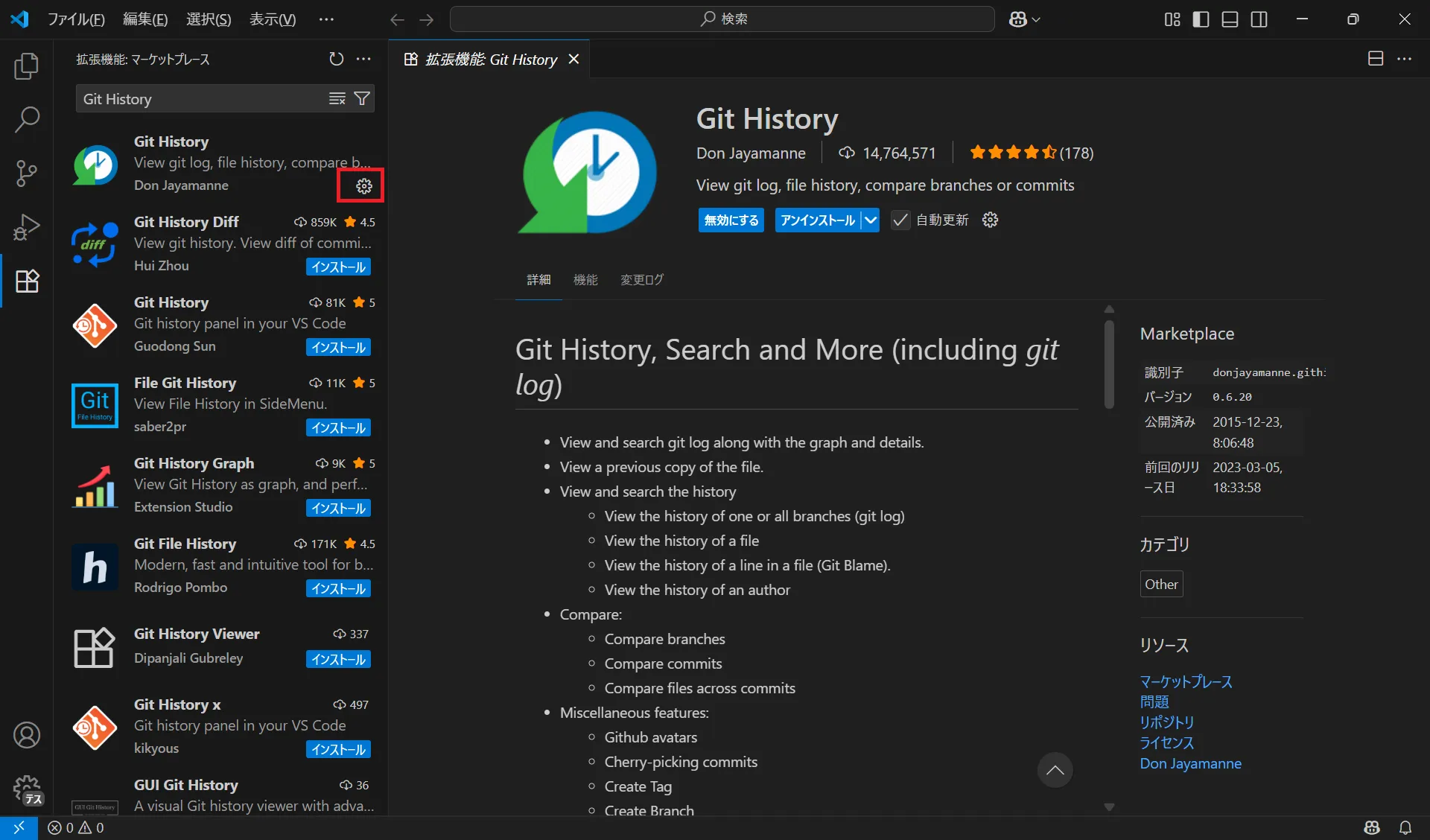
Task: Toggle the auto update checkbox
Action: (900, 220)
